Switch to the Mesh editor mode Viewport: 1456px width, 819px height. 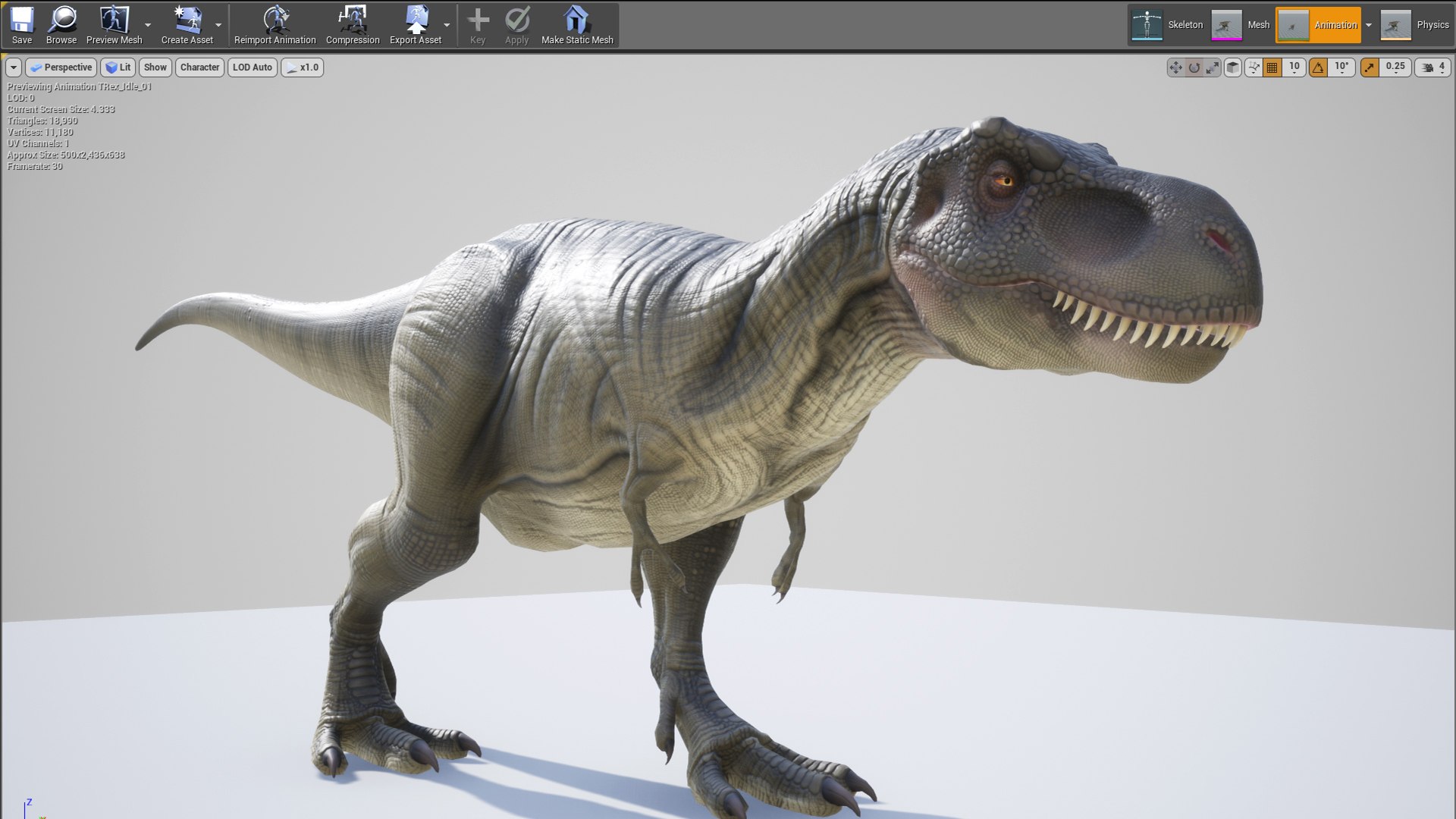(x=1241, y=25)
